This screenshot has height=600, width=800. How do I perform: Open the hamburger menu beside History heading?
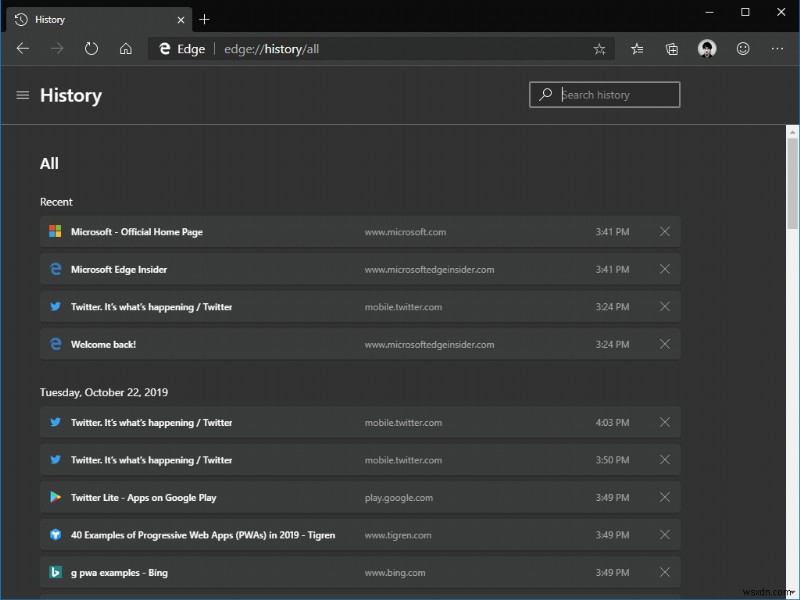[x=22, y=95]
